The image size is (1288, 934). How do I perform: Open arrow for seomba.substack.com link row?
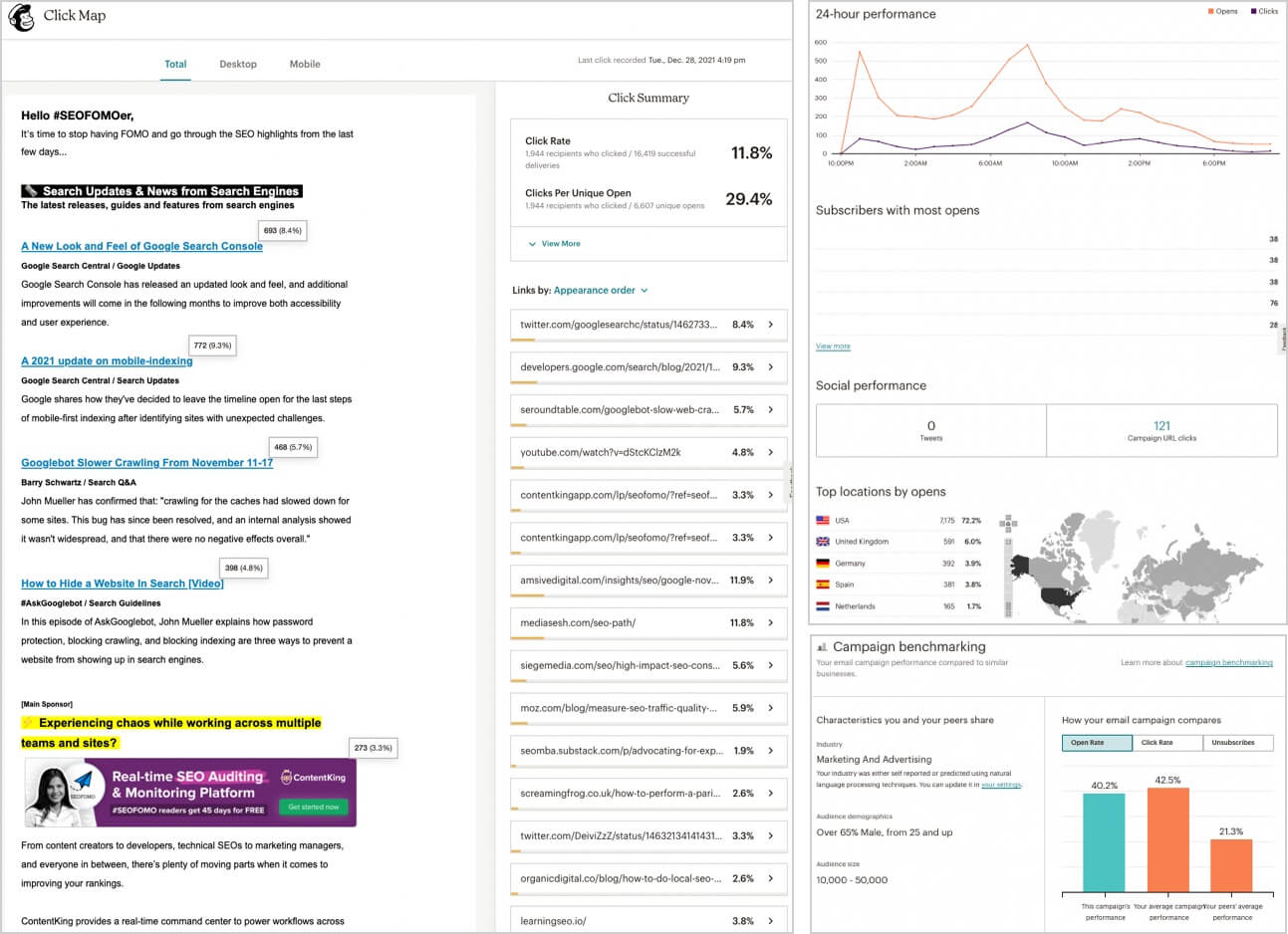(x=771, y=751)
